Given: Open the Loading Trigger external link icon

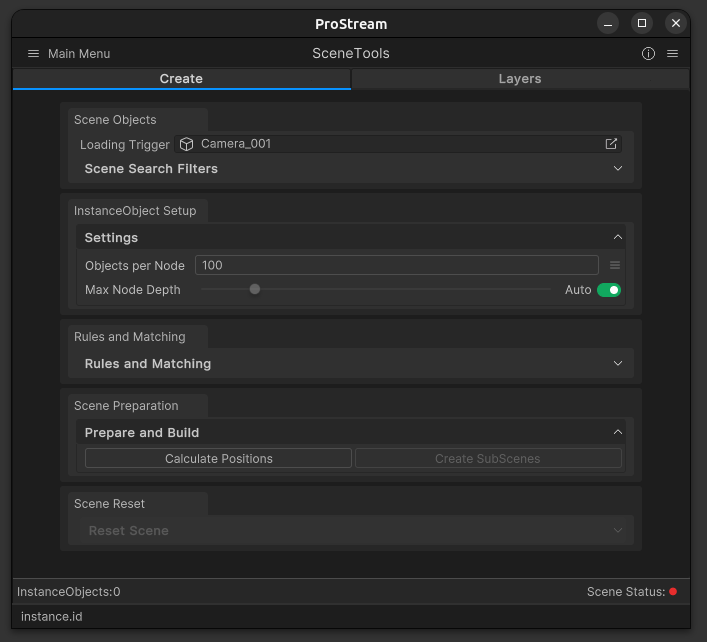Looking at the screenshot, I should pyautogui.click(x=611, y=144).
